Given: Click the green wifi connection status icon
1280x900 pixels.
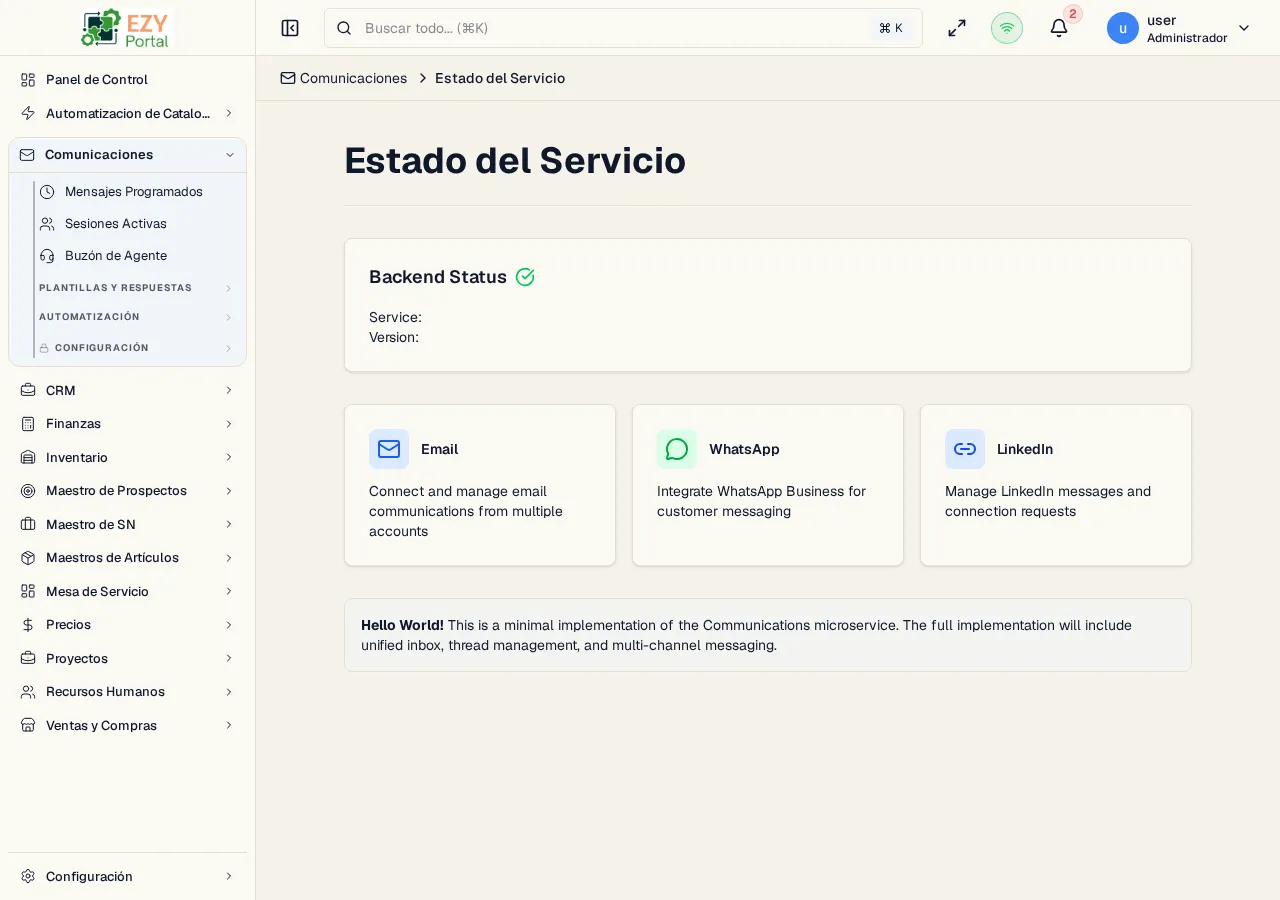Looking at the screenshot, I should pyautogui.click(x=1007, y=28).
